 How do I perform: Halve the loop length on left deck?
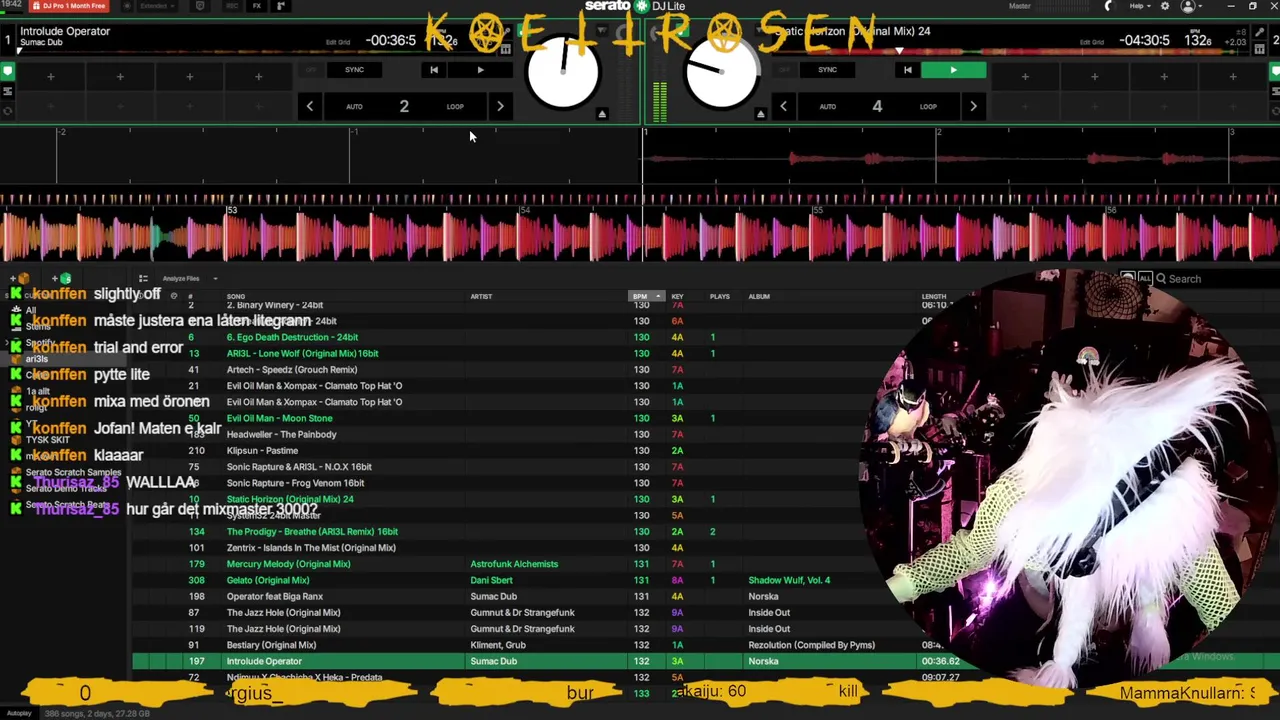coord(310,106)
